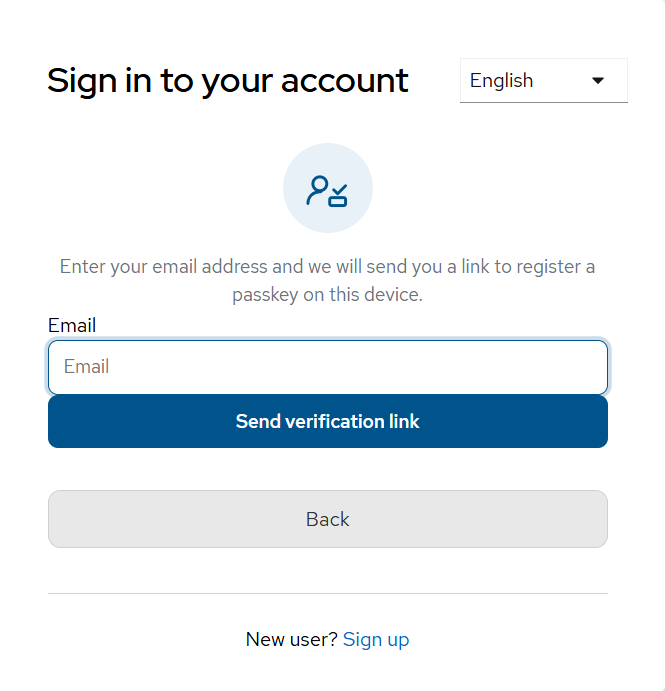The image size is (665, 691).
Task: Expand the language selector box
Action: 543,81
